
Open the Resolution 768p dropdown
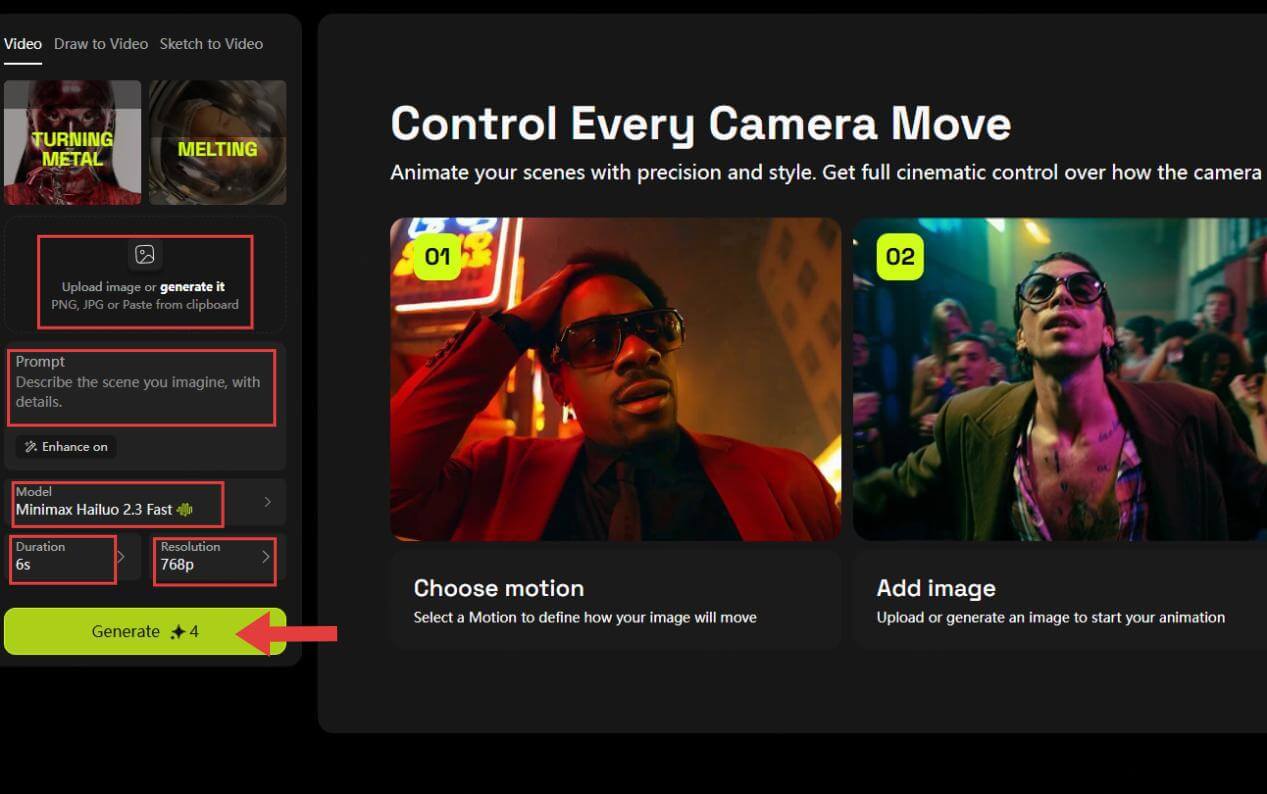click(x=215, y=557)
